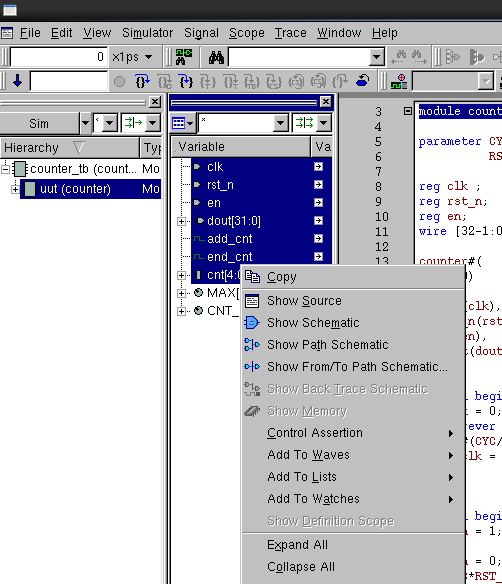Choose Show Source from context menu
This screenshot has width=502, height=584.
(353, 301)
